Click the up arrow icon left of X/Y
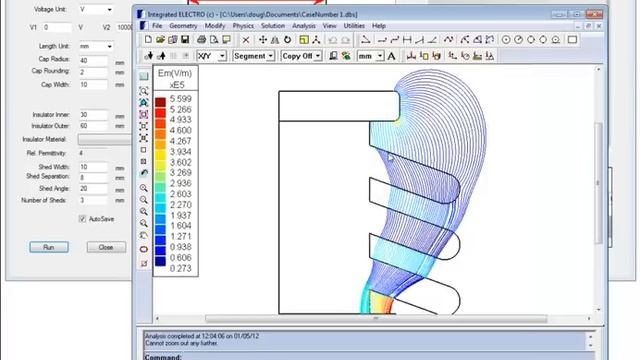Screen dimensions: 640x360 click(x=162, y=56)
